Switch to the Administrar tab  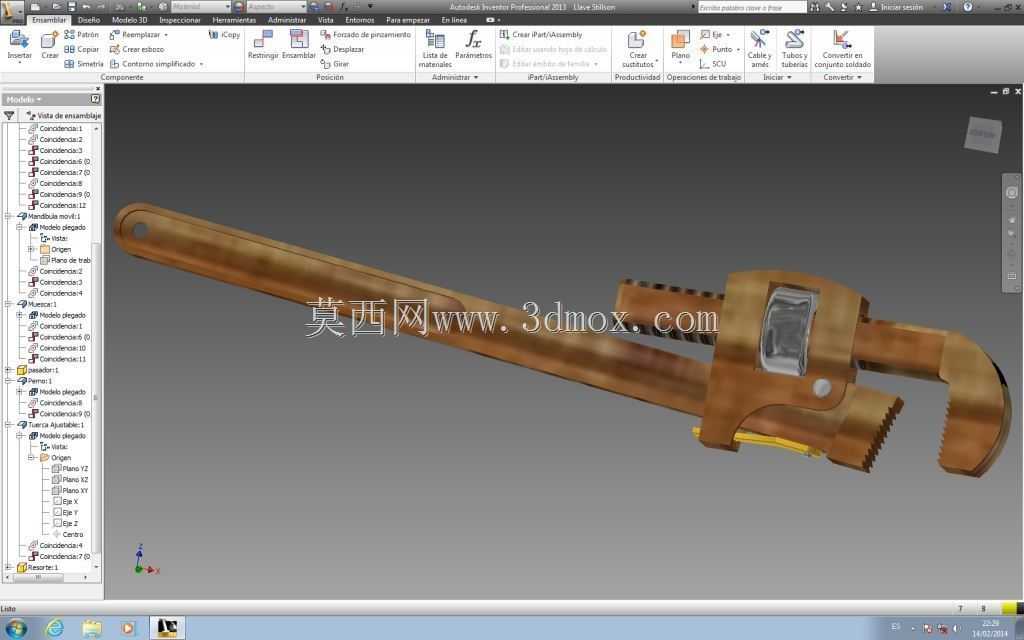(287, 20)
